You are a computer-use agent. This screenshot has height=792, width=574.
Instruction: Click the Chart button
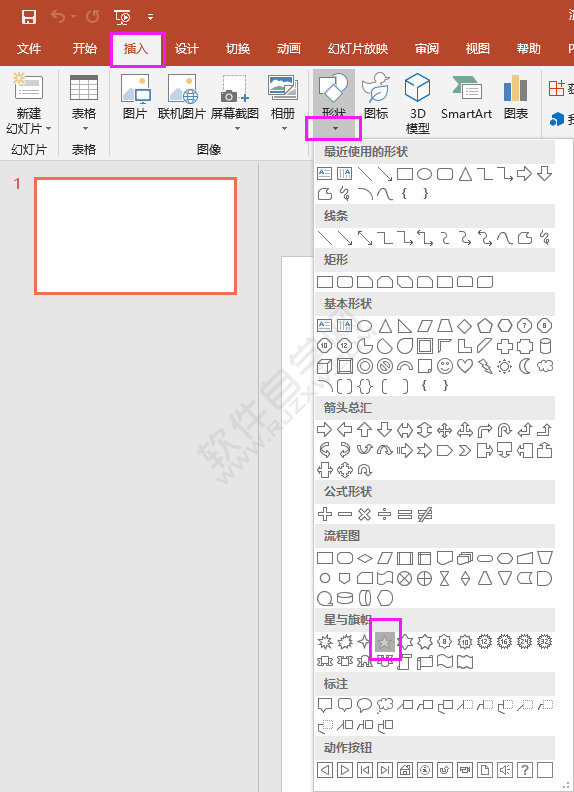click(515, 96)
